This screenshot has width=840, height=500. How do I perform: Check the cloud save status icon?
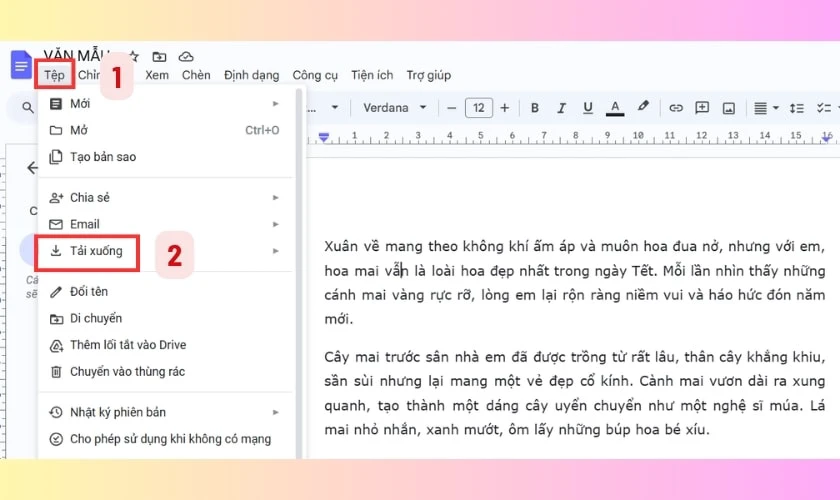click(x=186, y=56)
